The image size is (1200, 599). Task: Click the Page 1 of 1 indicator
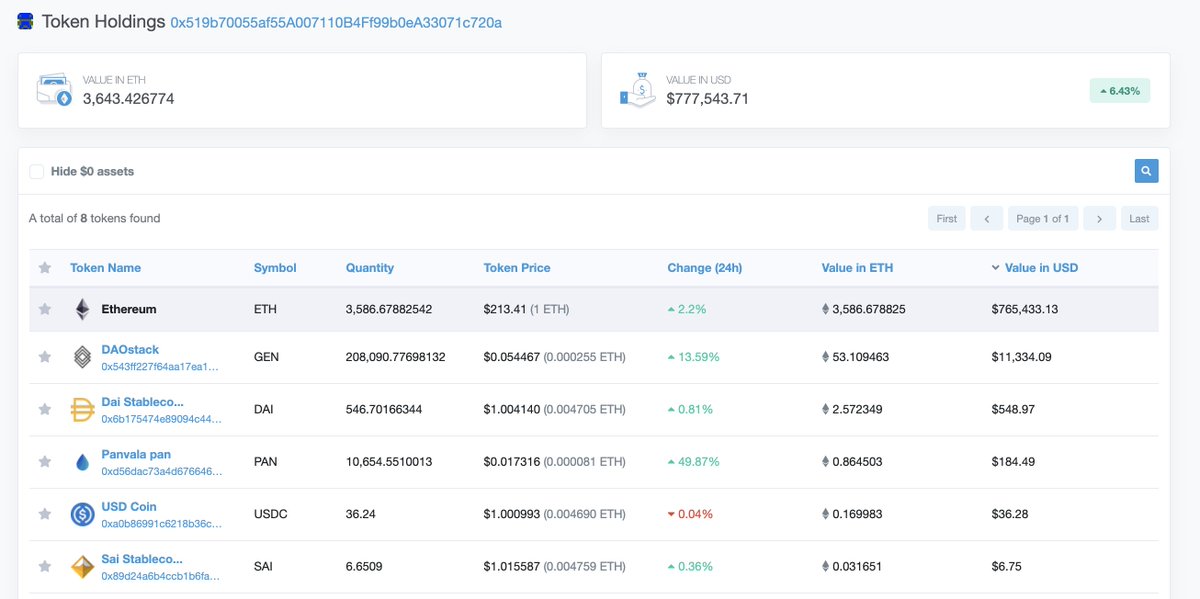pyautogui.click(x=1043, y=219)
